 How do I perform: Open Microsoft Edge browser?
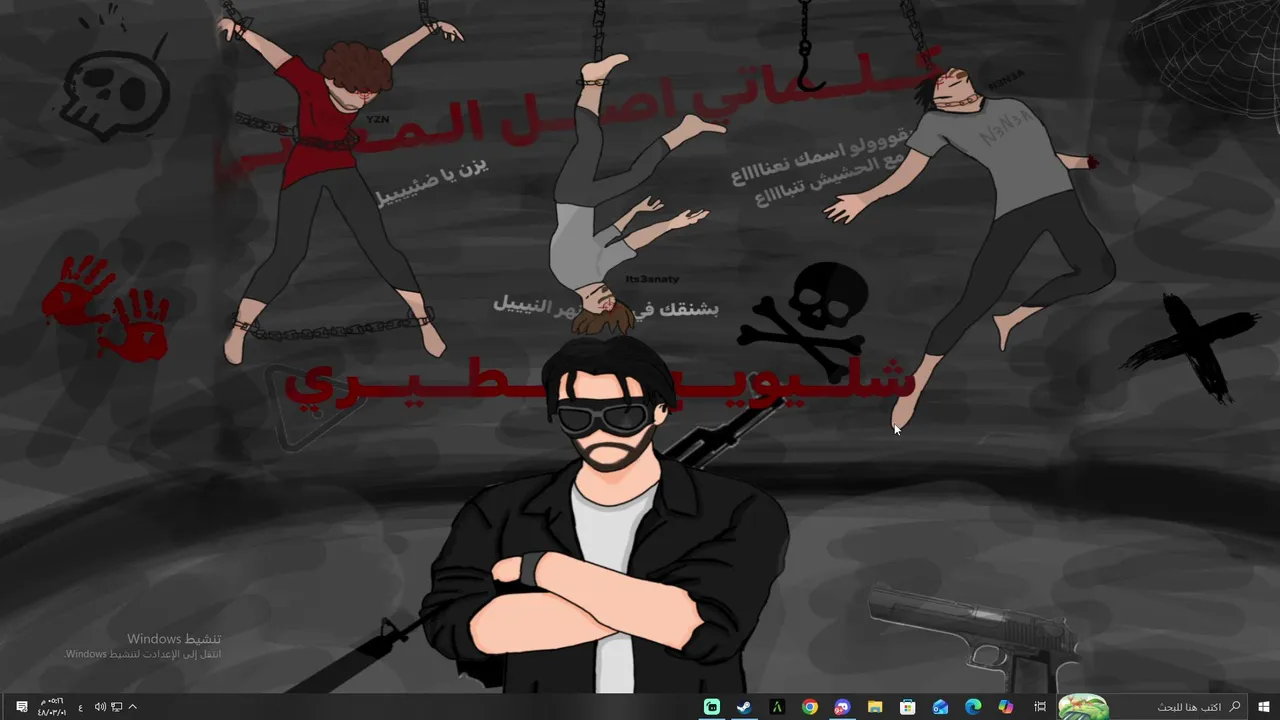[973, 707]
